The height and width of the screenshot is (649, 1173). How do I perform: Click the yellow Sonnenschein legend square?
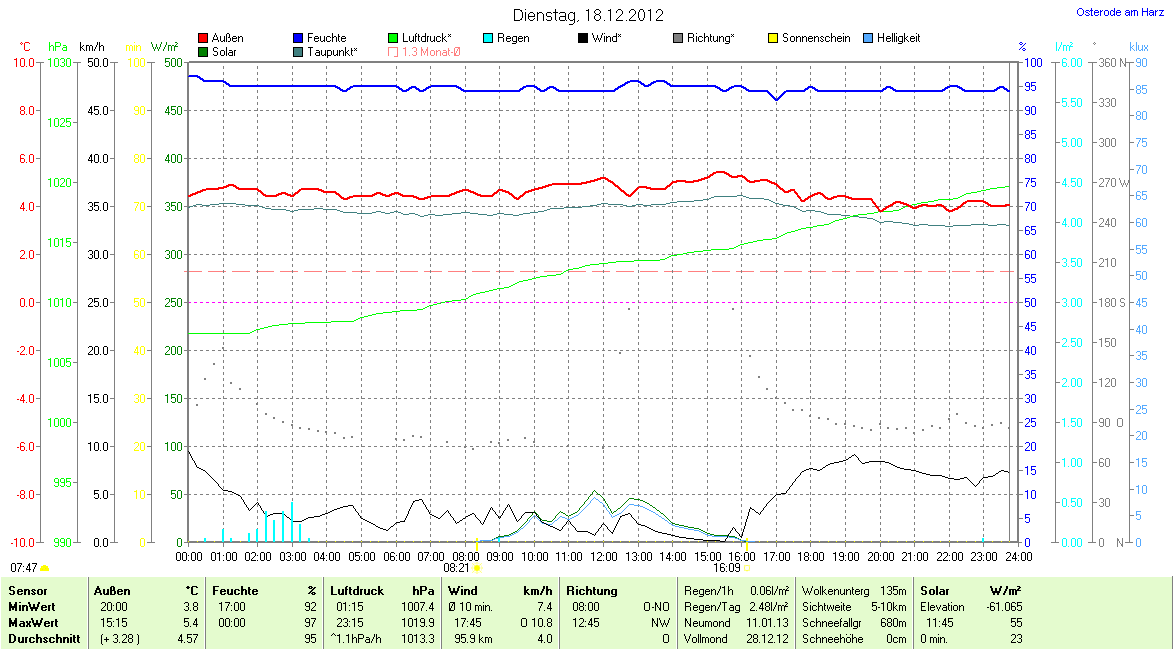773,38
